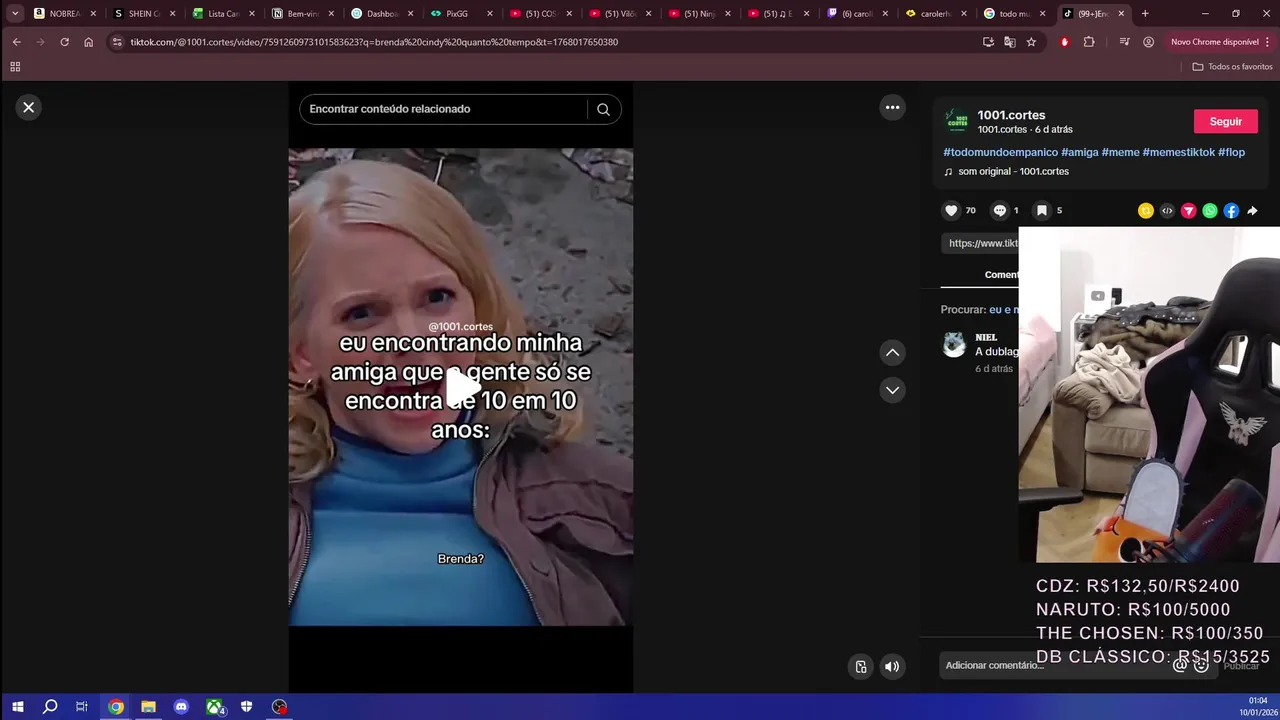
Task: Click the TikTok URL in address bar
Action: point(373,42)
